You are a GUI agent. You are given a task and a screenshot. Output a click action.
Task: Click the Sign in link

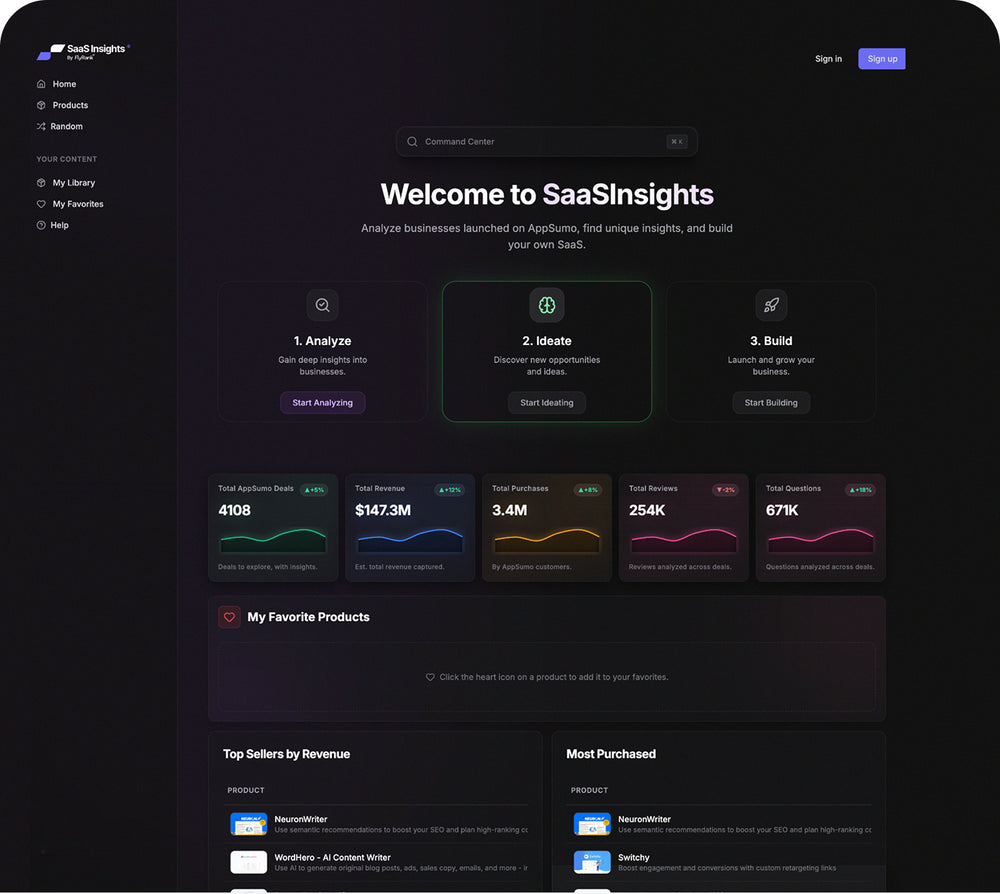(x=828, y=59)
